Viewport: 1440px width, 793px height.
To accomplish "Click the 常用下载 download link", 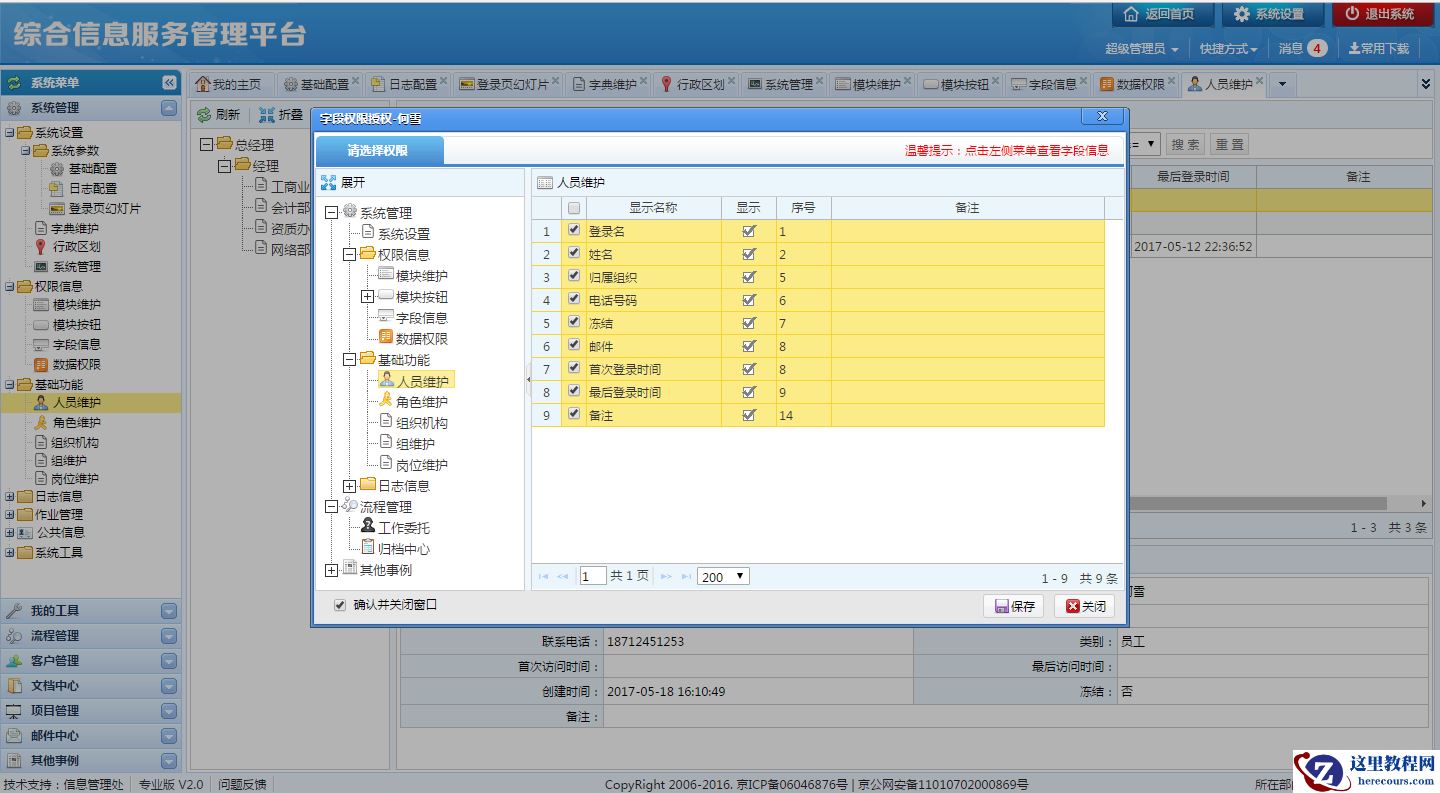I will tap(1378, 48).
